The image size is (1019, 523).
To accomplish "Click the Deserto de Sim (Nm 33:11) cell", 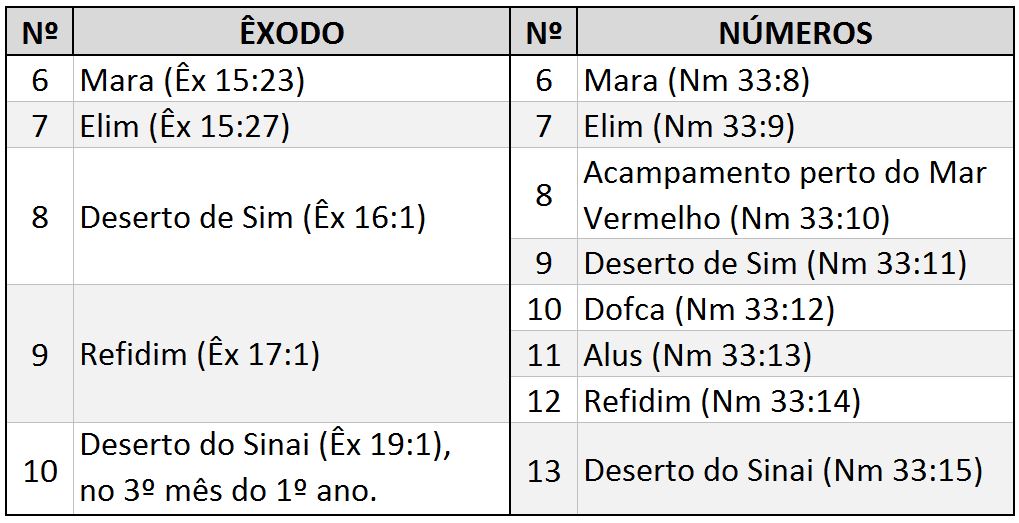I will pos(775,263).
